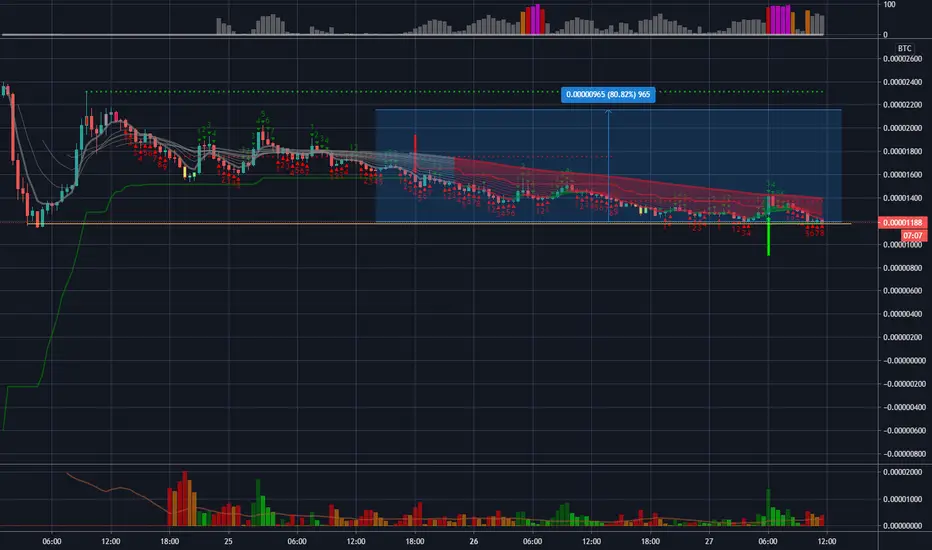Click -0.00000800 on the price axis

click(x=903, y=454)
